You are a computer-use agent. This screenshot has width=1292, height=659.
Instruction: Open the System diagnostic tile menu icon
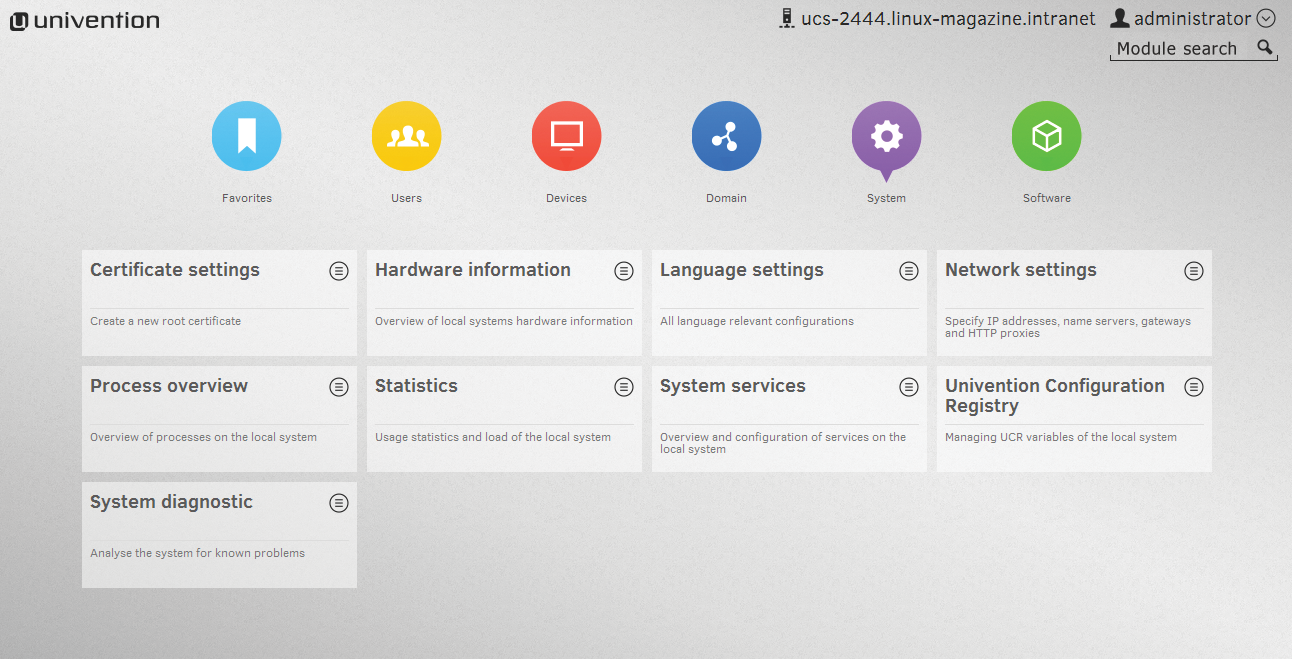pyautogui.click(x=339, y=503)
